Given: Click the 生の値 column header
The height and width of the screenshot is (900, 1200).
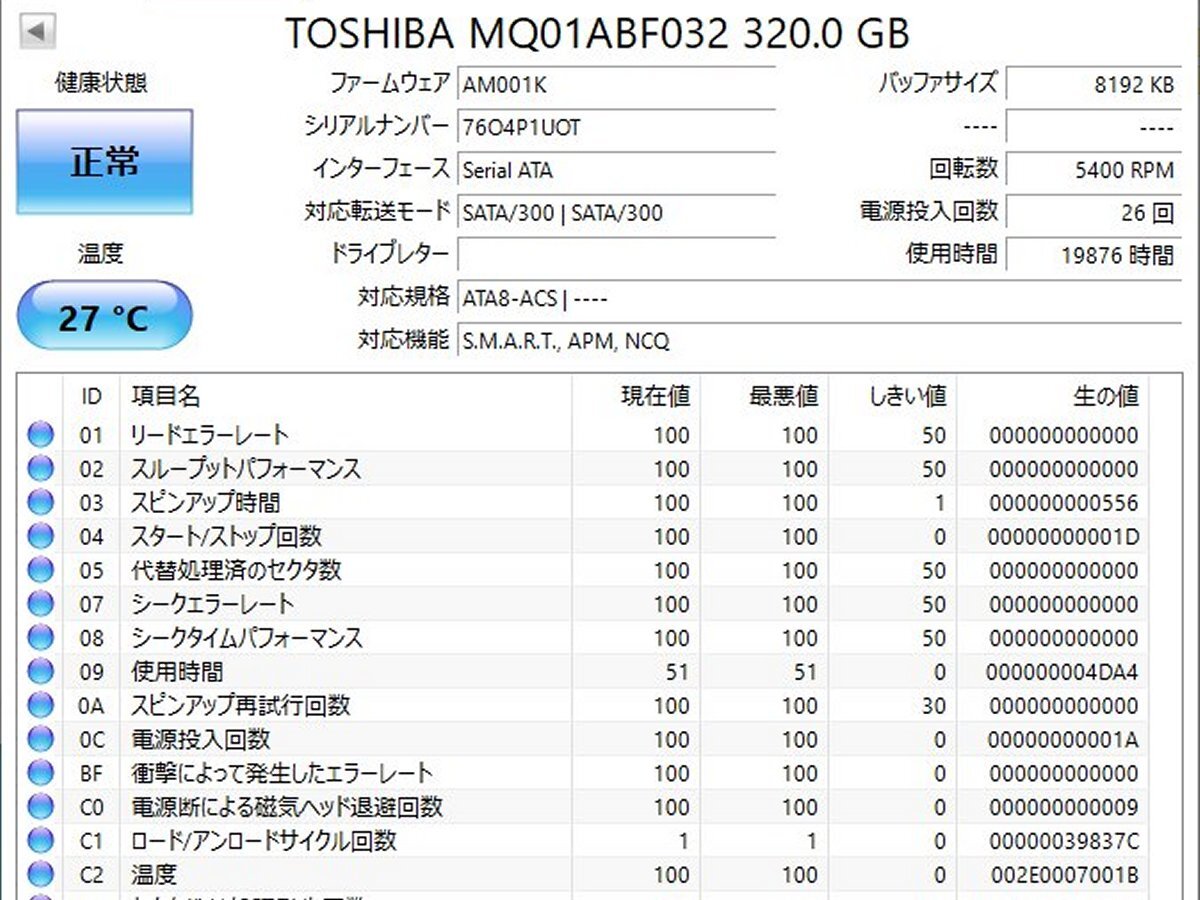Looking at the screenshot, I should [x=1052, y=396].
